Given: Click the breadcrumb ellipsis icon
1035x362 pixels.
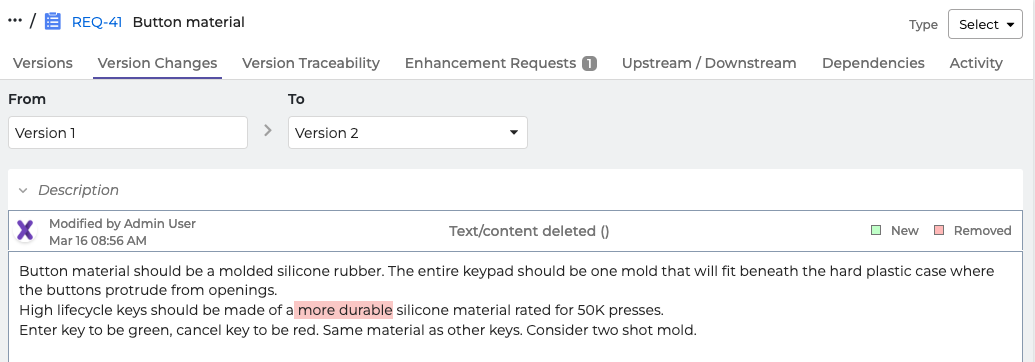Looking at the screenshot, I should click(15, 21).
